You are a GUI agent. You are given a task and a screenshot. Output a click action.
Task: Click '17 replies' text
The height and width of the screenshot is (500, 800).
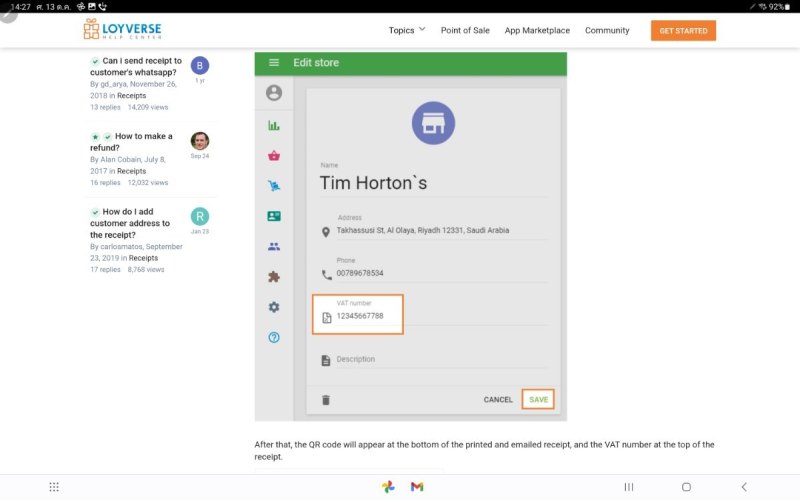pos(105,269)
